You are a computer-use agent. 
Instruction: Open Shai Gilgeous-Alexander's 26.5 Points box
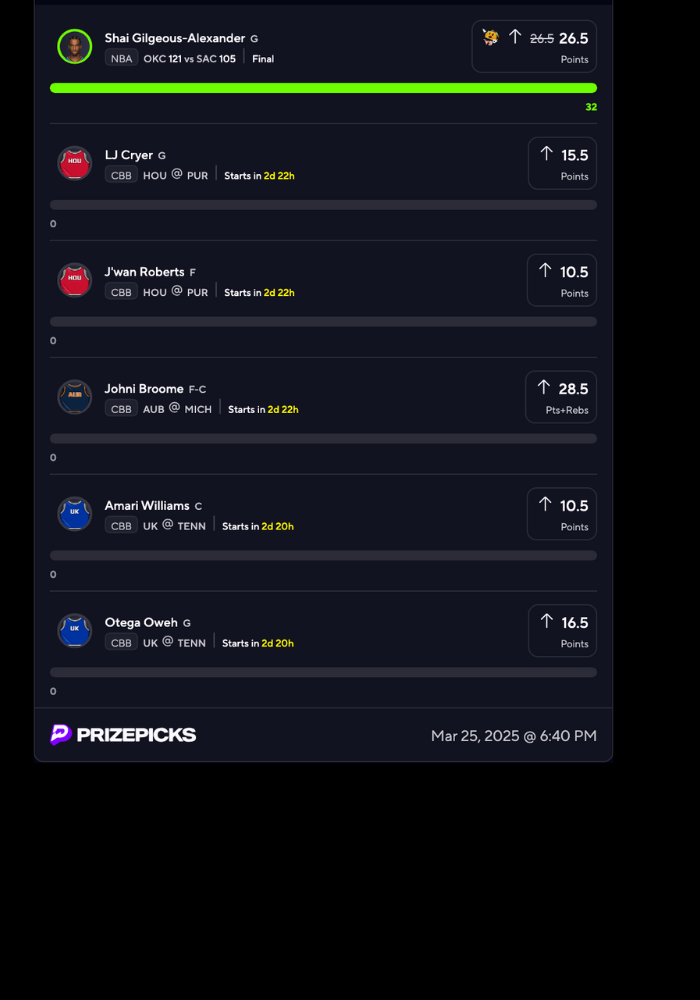point(534,47)
